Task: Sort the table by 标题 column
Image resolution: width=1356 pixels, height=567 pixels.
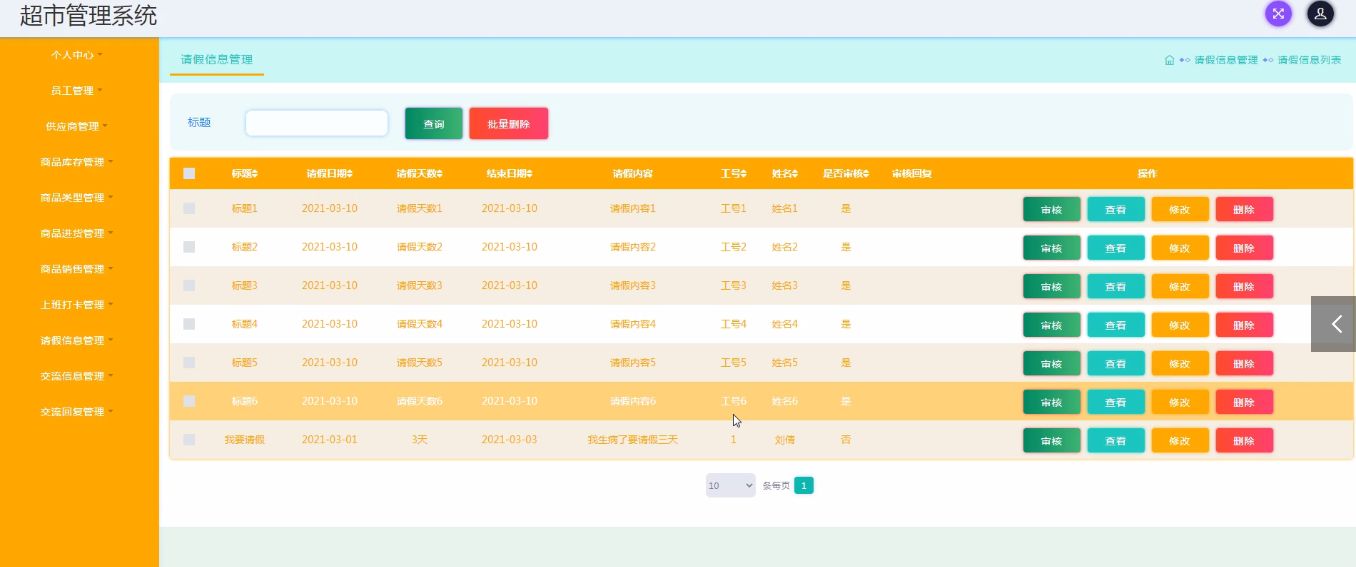Action: pyautogui.click(x=245, y=174)
